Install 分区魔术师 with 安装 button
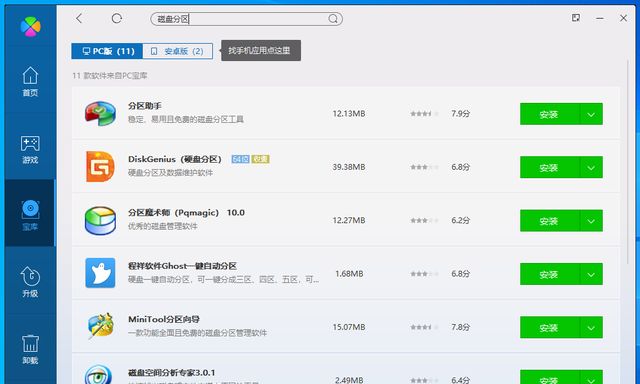Viewport: 640px width, 384px height. [549, 221]
